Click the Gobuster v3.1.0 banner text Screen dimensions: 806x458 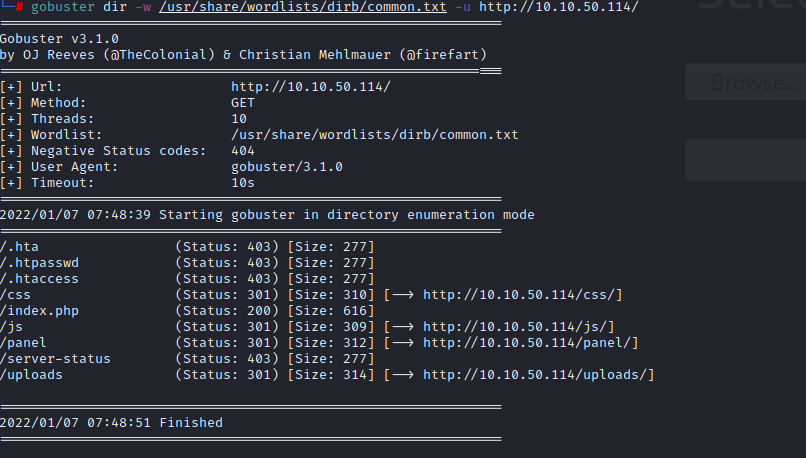(60, 39)
